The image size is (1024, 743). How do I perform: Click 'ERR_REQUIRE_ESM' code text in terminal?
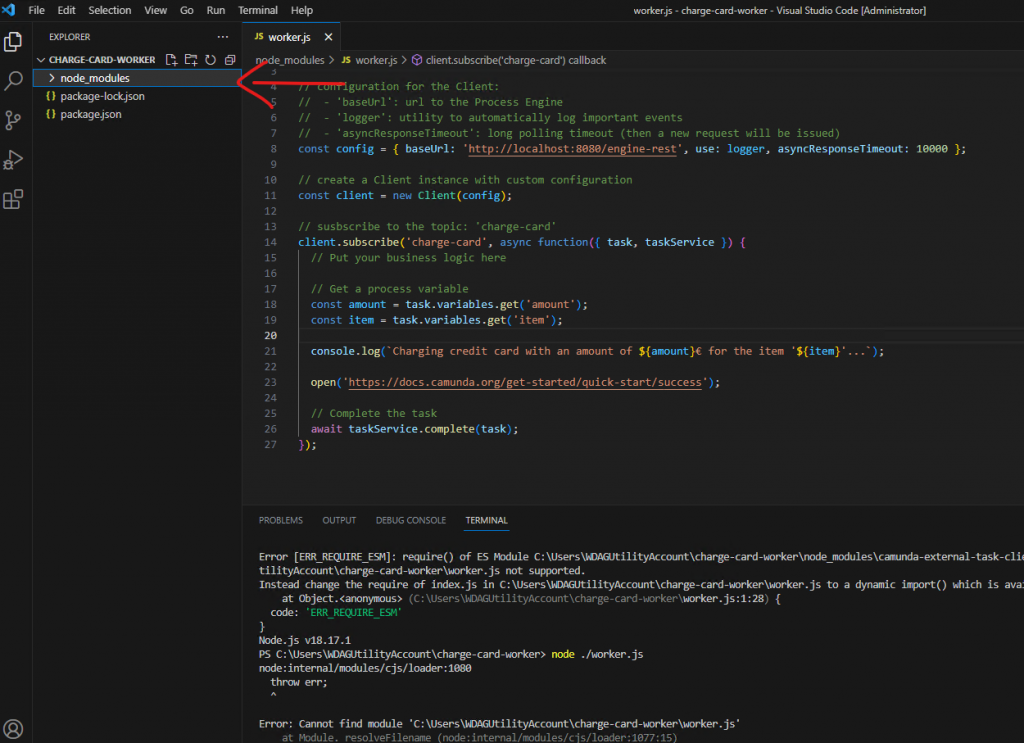[353, 612]
